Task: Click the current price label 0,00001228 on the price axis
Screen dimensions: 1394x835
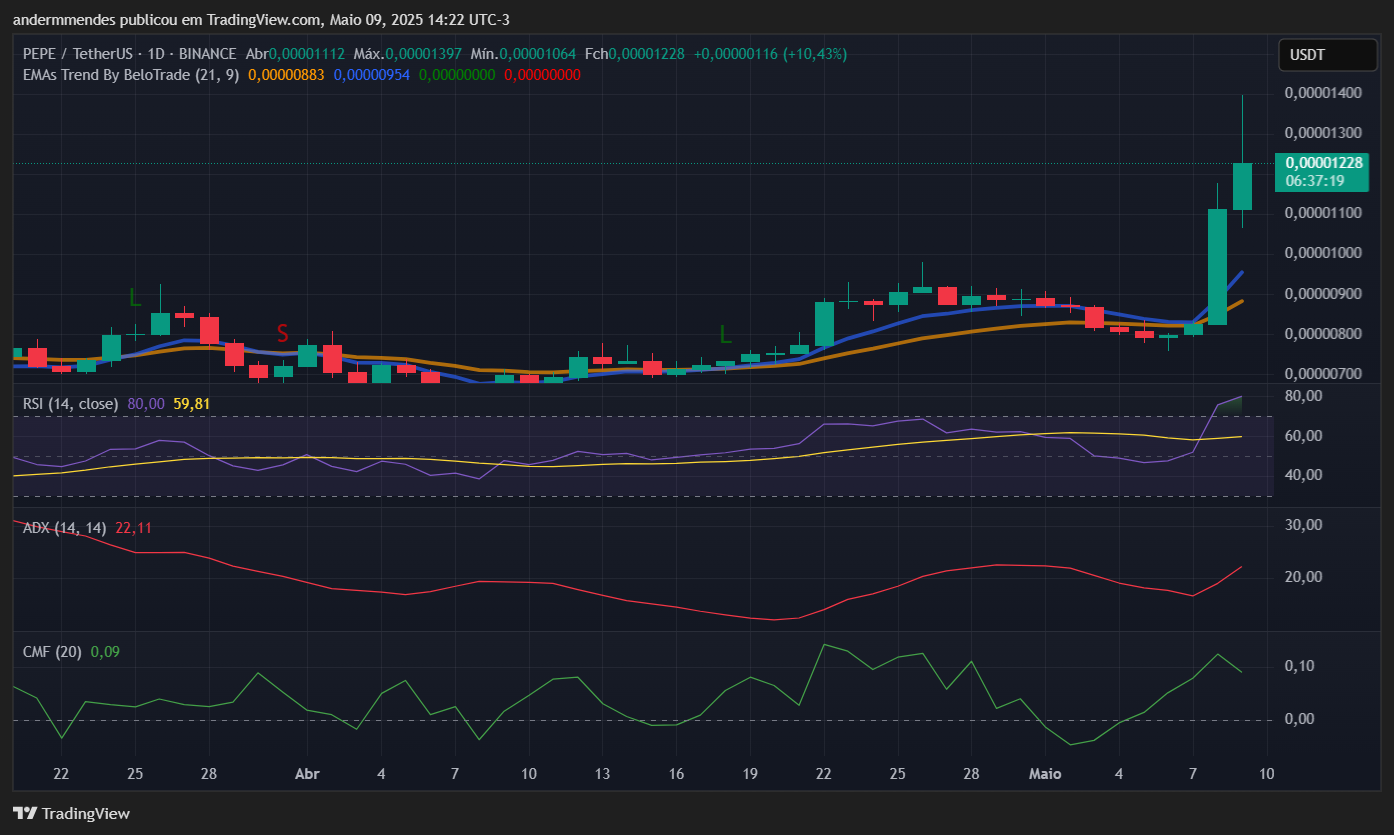Action: pos(1324,162)
